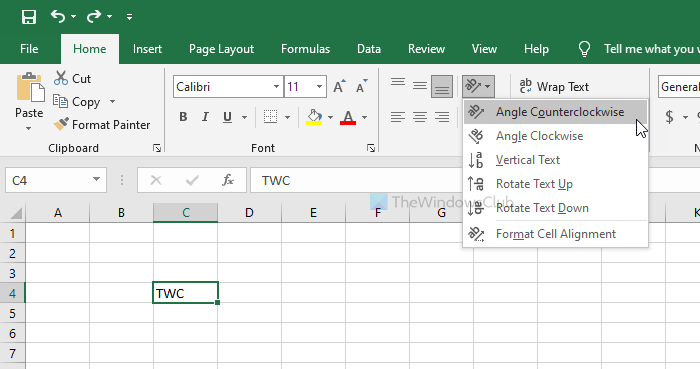Choose Rotate Text Up option

coord(555,184)
